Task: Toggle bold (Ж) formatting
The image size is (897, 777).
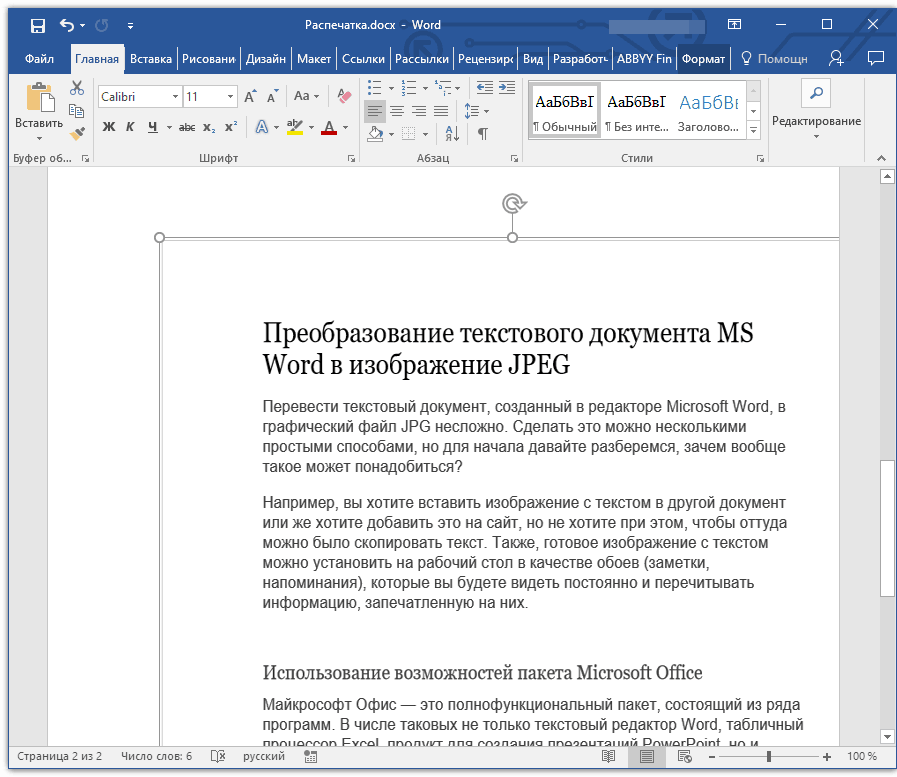Action: 109,127
